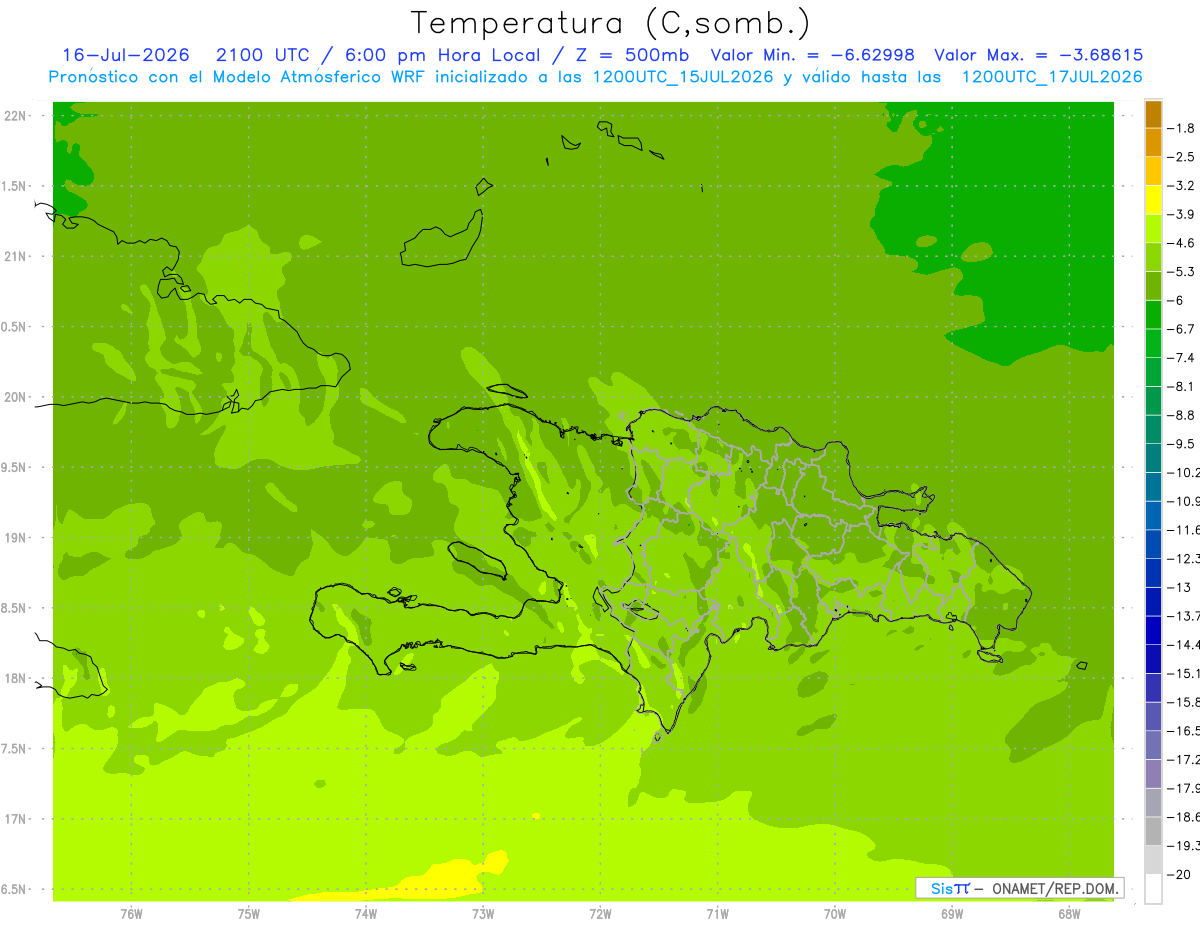Click the "72W" longitude label

[600, 914]
